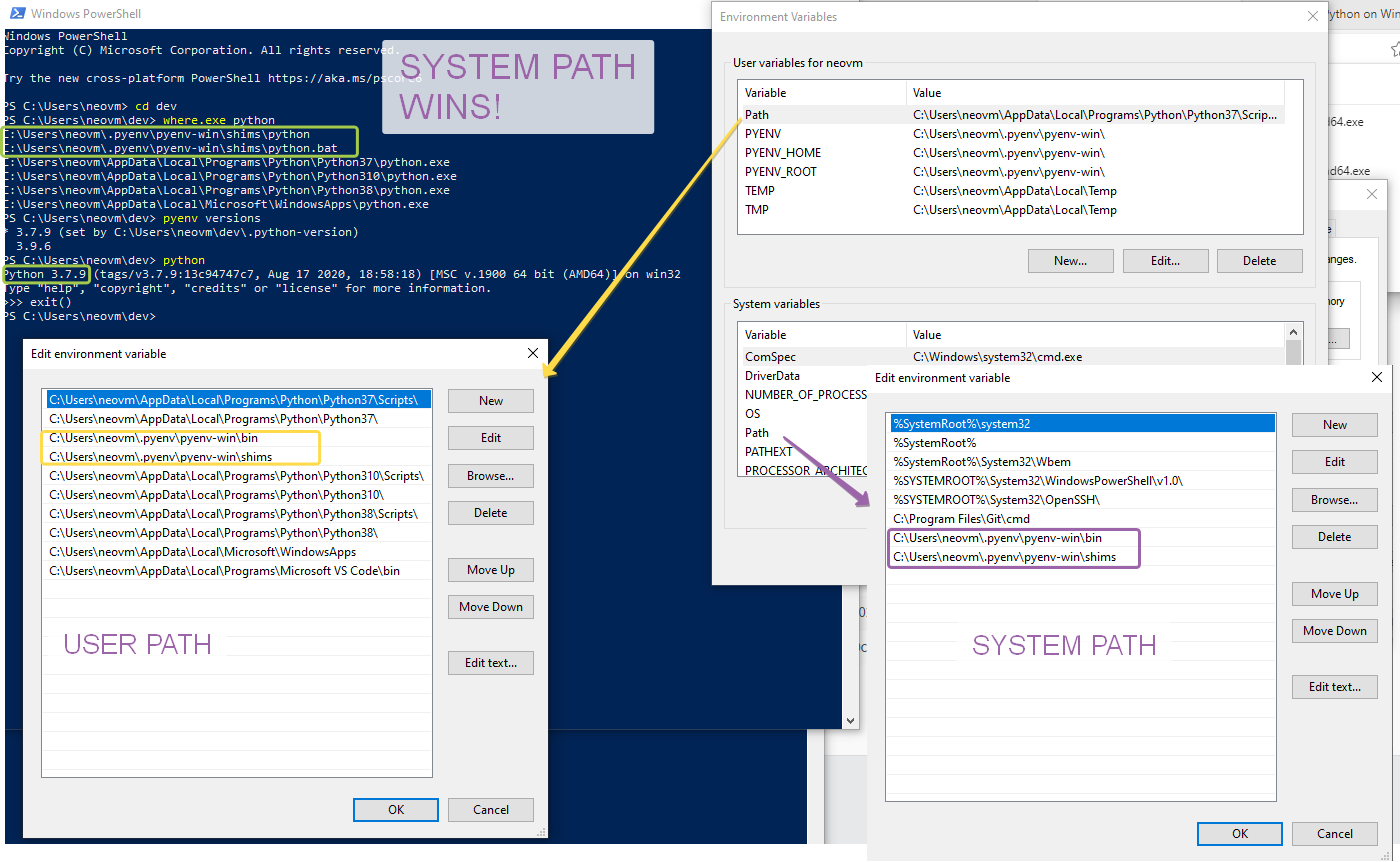
Task: Confirm the User Path dialog with OK
Action: tap(395, 809)
